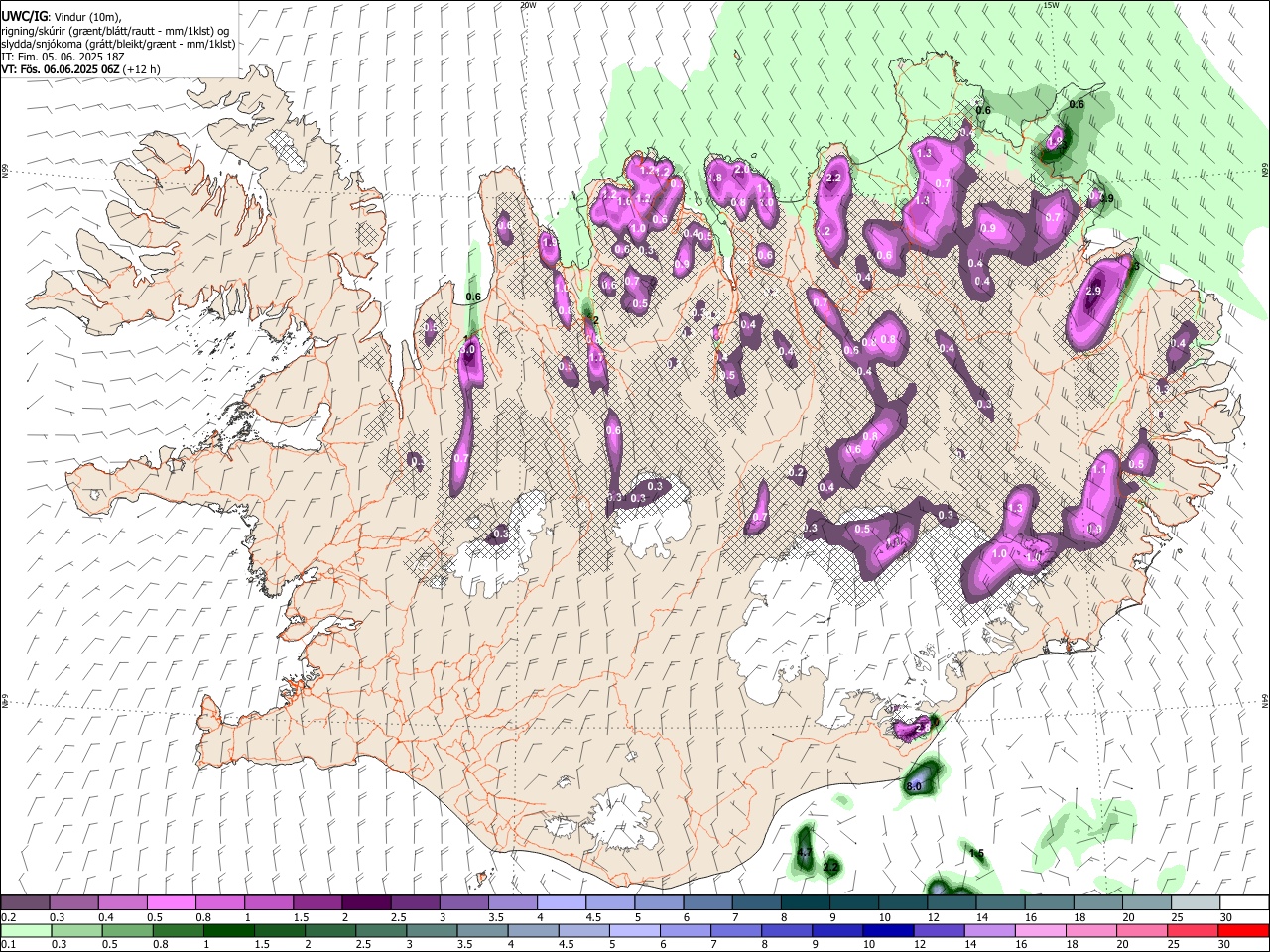Pick the dark teal 8 swatch in upper legend
Screen dimensions: 1270x952
805,903
